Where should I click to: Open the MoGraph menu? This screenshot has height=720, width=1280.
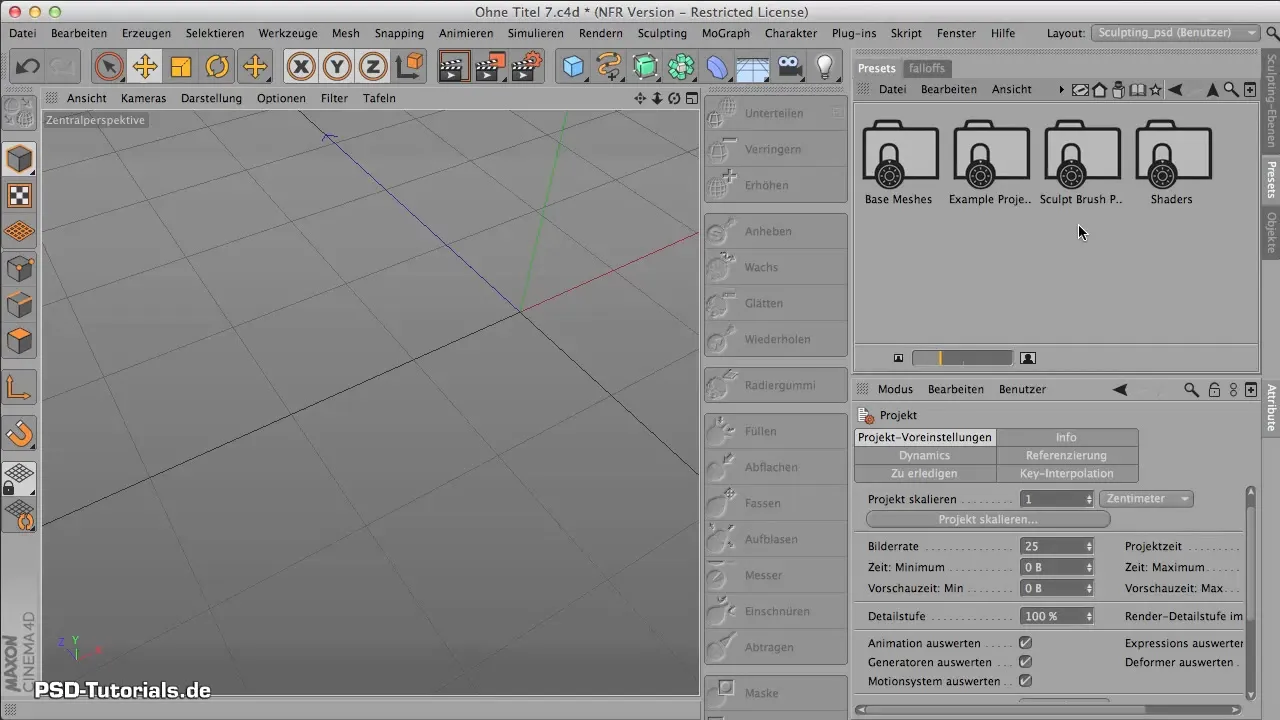click(x=725, y=33)
